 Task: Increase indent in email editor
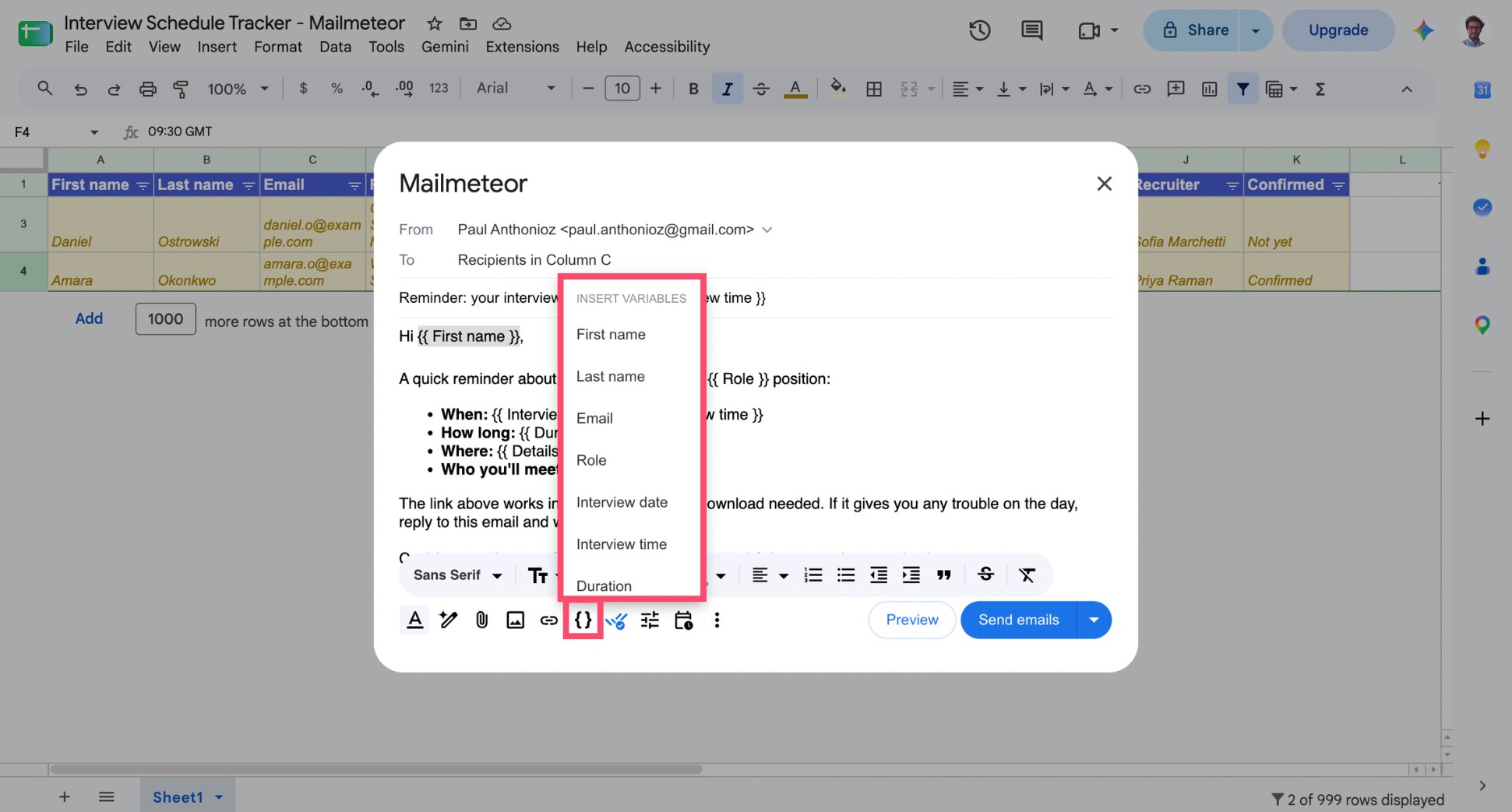(x=911, y=575)
